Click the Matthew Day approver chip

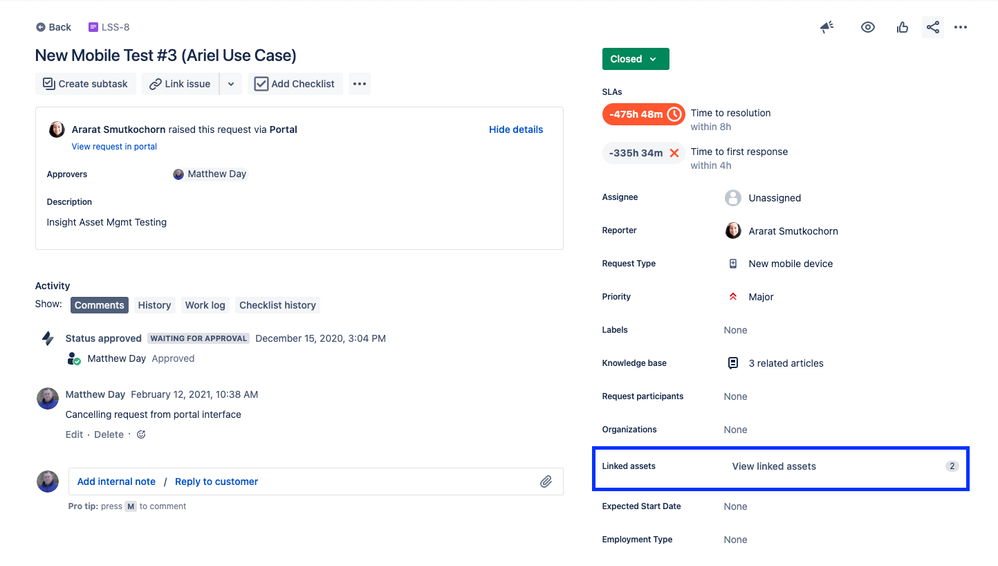209,174
